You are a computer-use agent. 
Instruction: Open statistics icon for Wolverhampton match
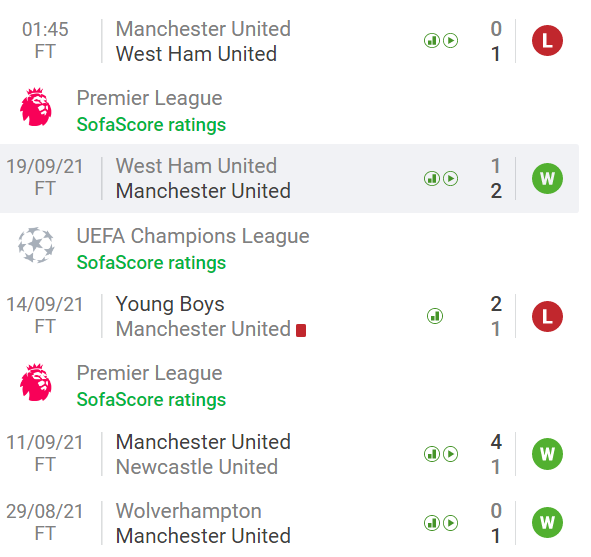432,523
